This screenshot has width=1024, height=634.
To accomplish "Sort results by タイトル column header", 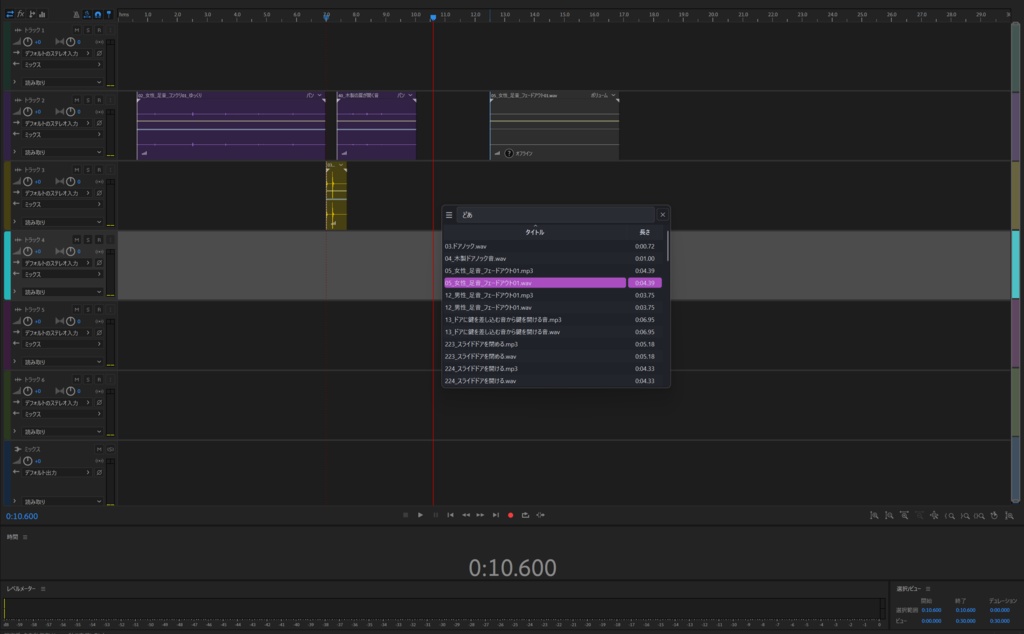I will coord(534,232).
